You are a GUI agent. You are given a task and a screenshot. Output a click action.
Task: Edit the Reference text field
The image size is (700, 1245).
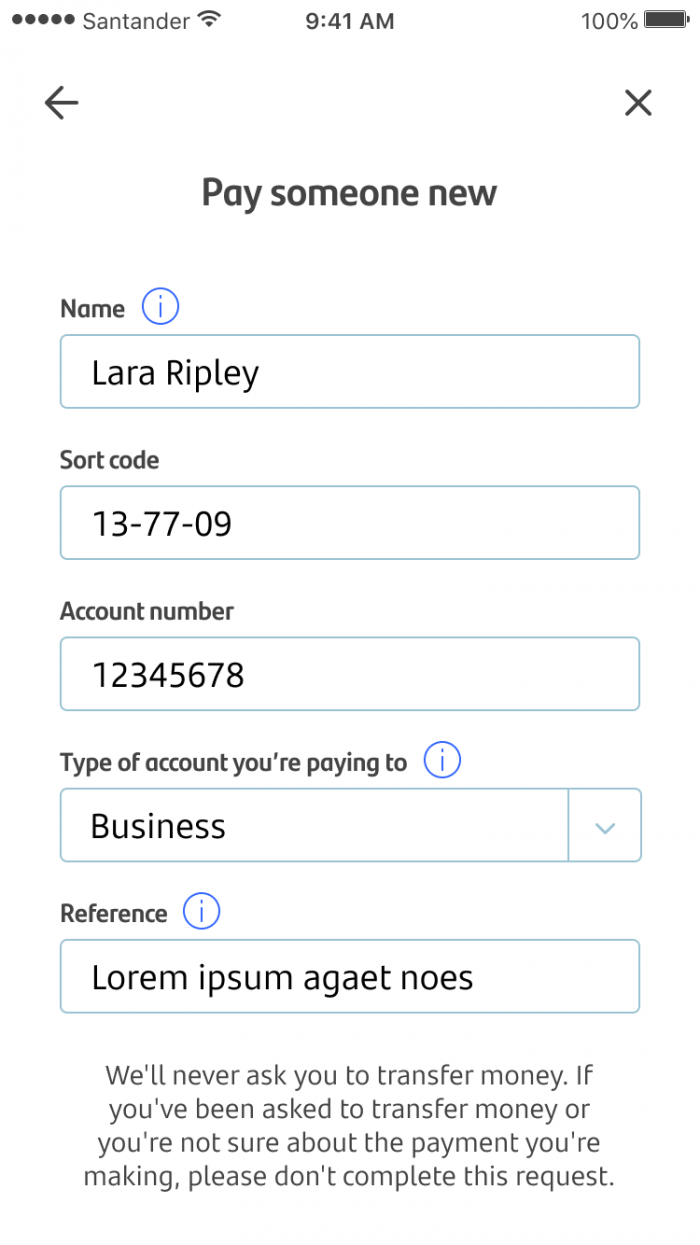(350, 976)
